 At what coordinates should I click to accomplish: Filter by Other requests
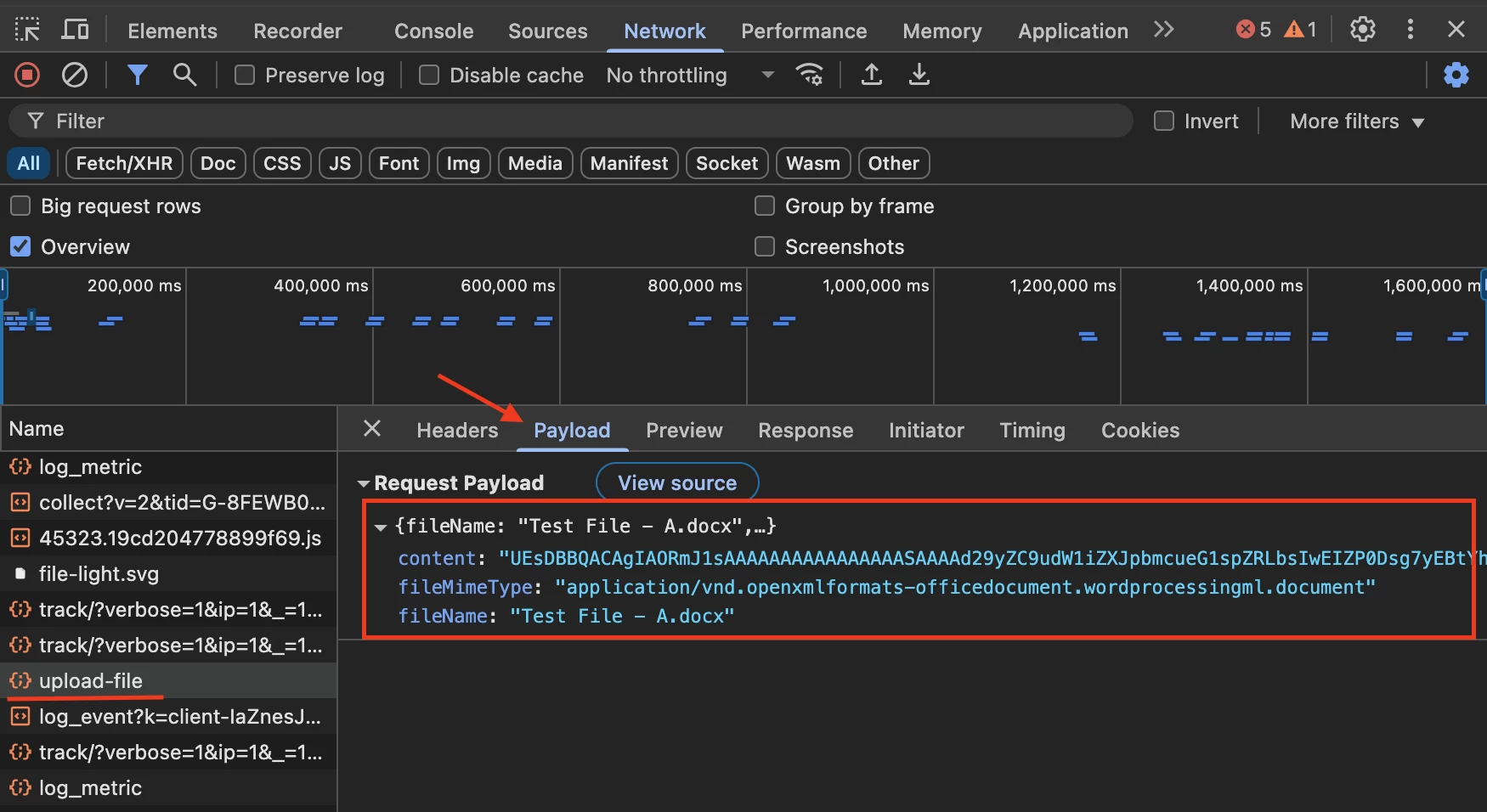[894, 163]
